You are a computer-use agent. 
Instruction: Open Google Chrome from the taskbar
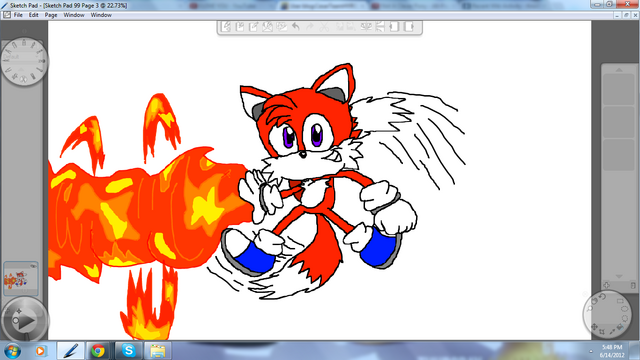[x=98, y=351]
